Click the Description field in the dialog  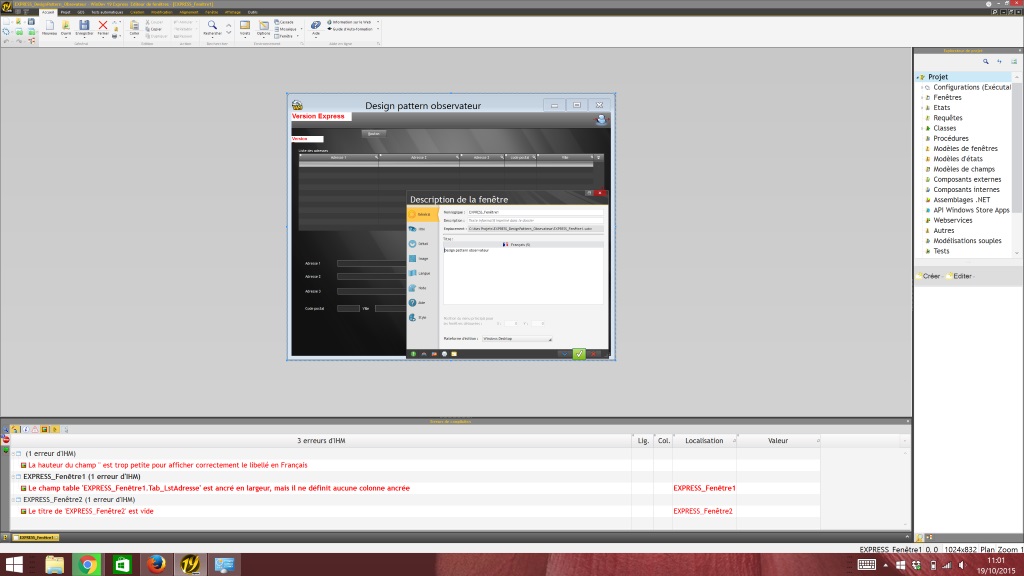click(x=535, y=221)
